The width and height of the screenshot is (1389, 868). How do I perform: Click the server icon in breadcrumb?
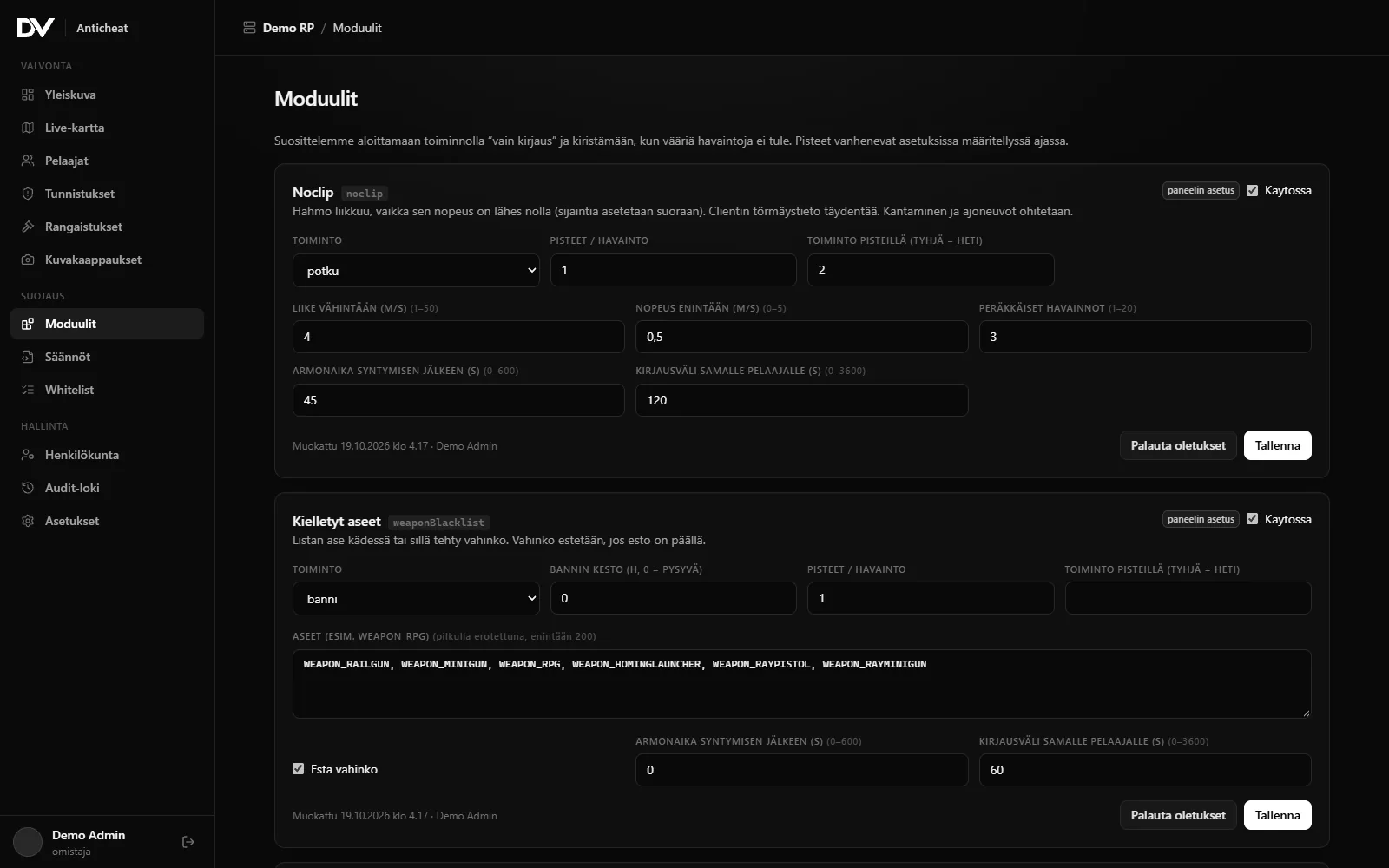[x=249, y=28]
